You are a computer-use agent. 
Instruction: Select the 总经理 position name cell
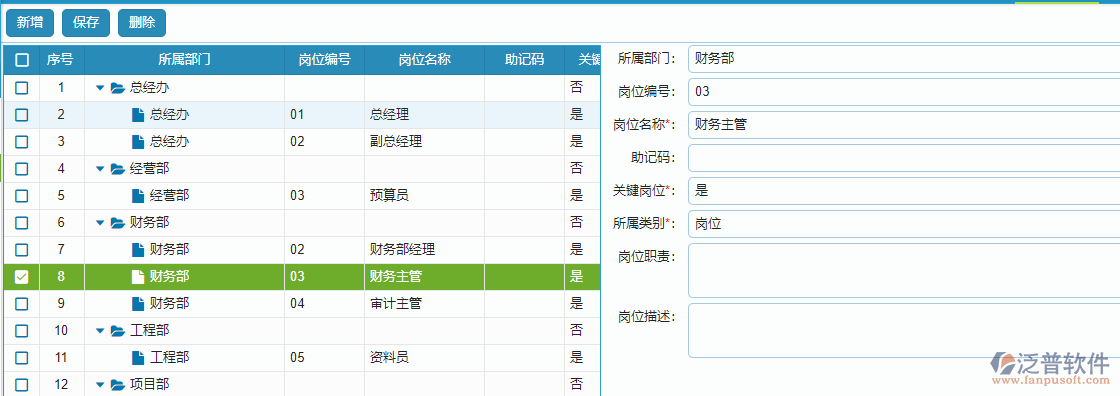[424, 114]
